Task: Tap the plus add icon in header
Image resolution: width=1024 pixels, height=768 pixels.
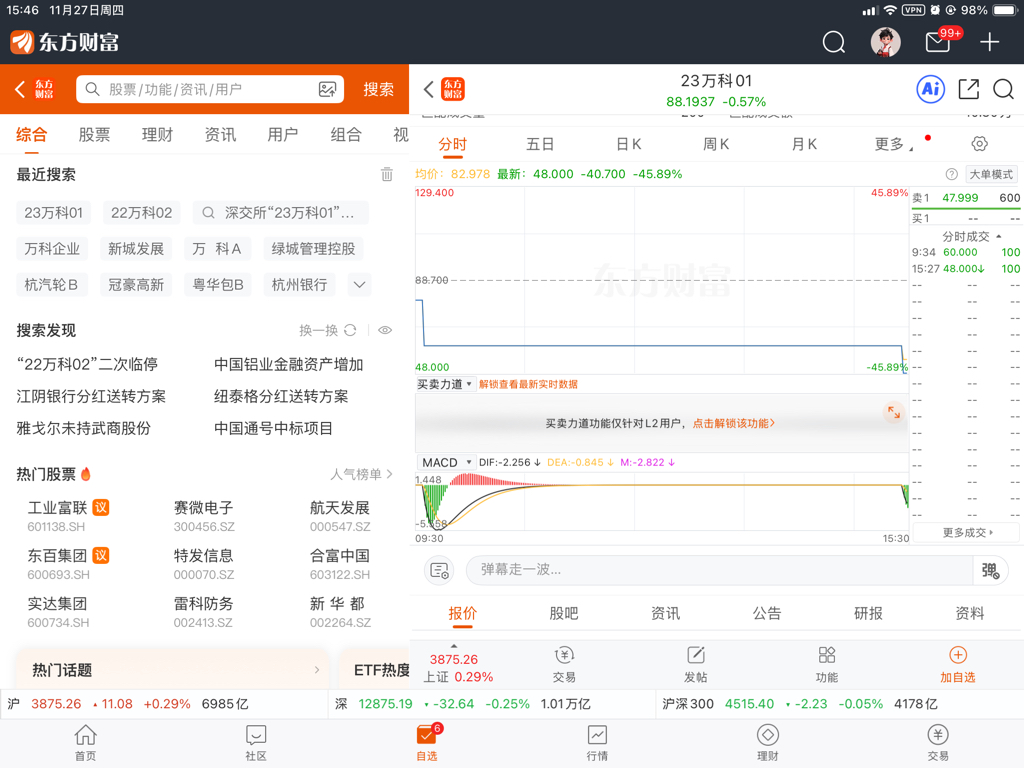Action: (989, 42)
